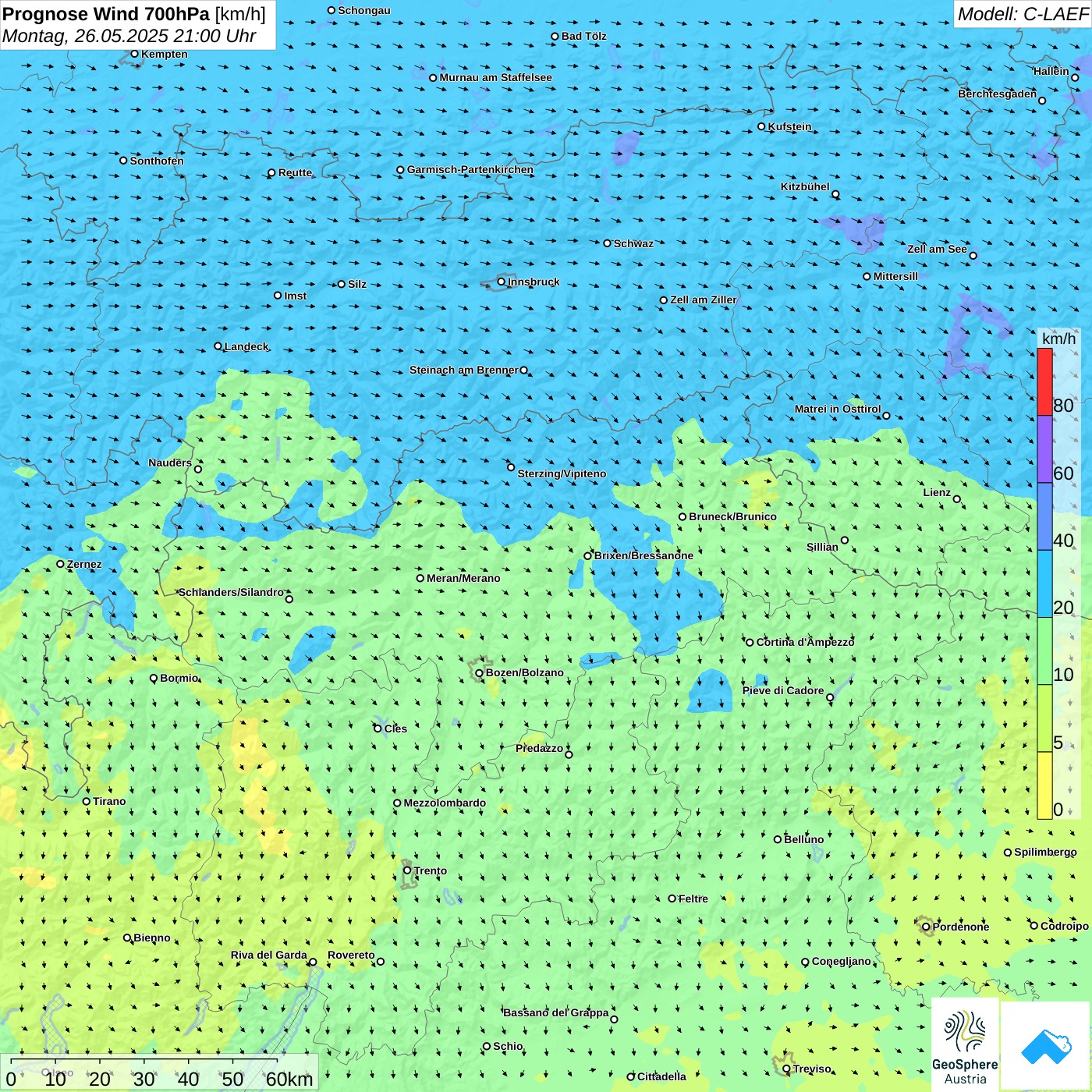Click the Kempten city marker
The width and height of the screenshot is (1092, 1092).
point(134,54)
